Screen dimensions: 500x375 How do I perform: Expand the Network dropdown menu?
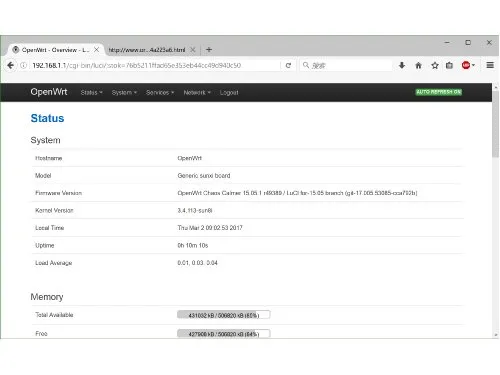click(197, 92)
